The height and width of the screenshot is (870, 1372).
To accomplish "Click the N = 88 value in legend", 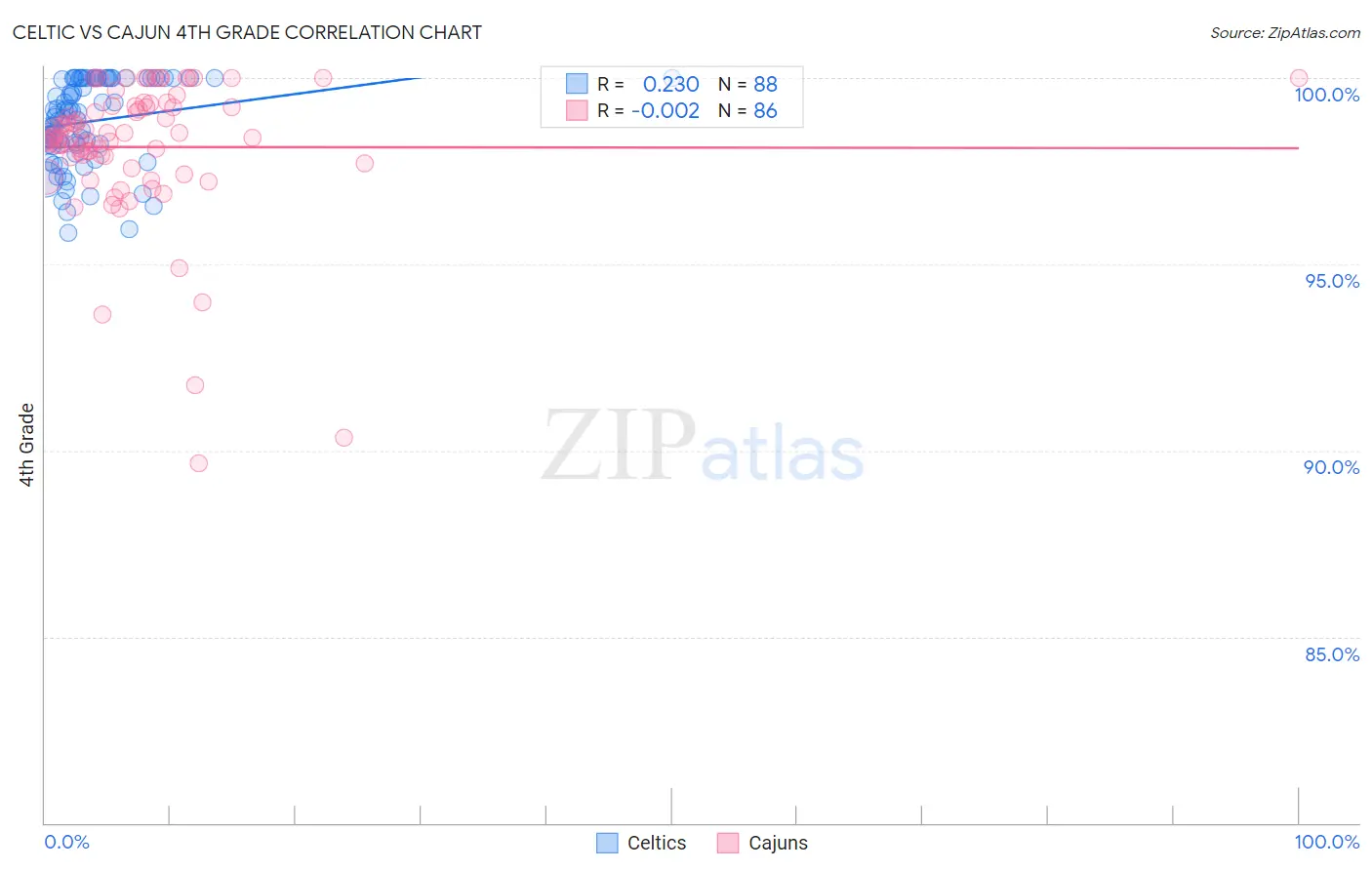I will coord(747,84).
